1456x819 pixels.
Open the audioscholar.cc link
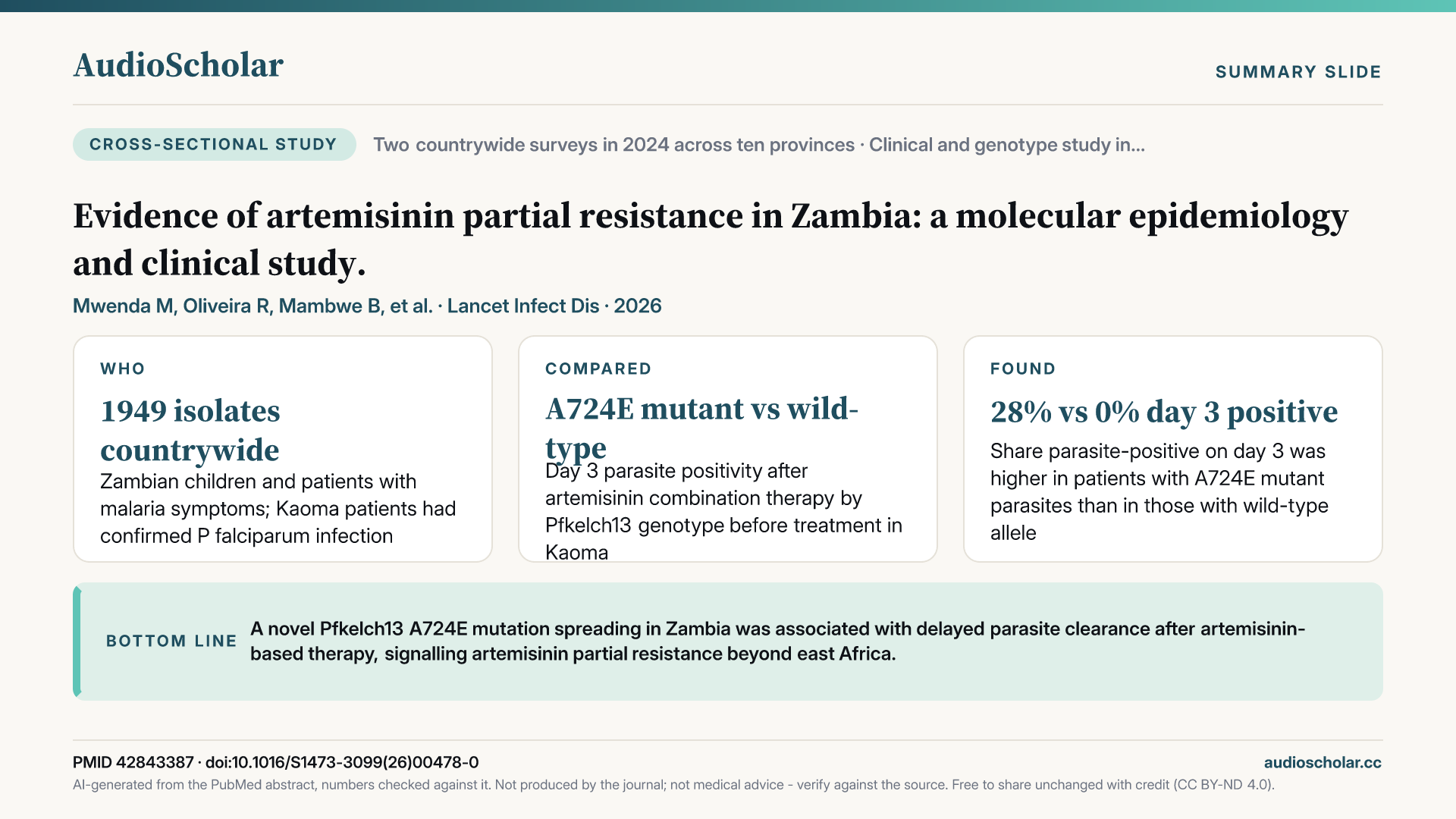point(1323,762)
